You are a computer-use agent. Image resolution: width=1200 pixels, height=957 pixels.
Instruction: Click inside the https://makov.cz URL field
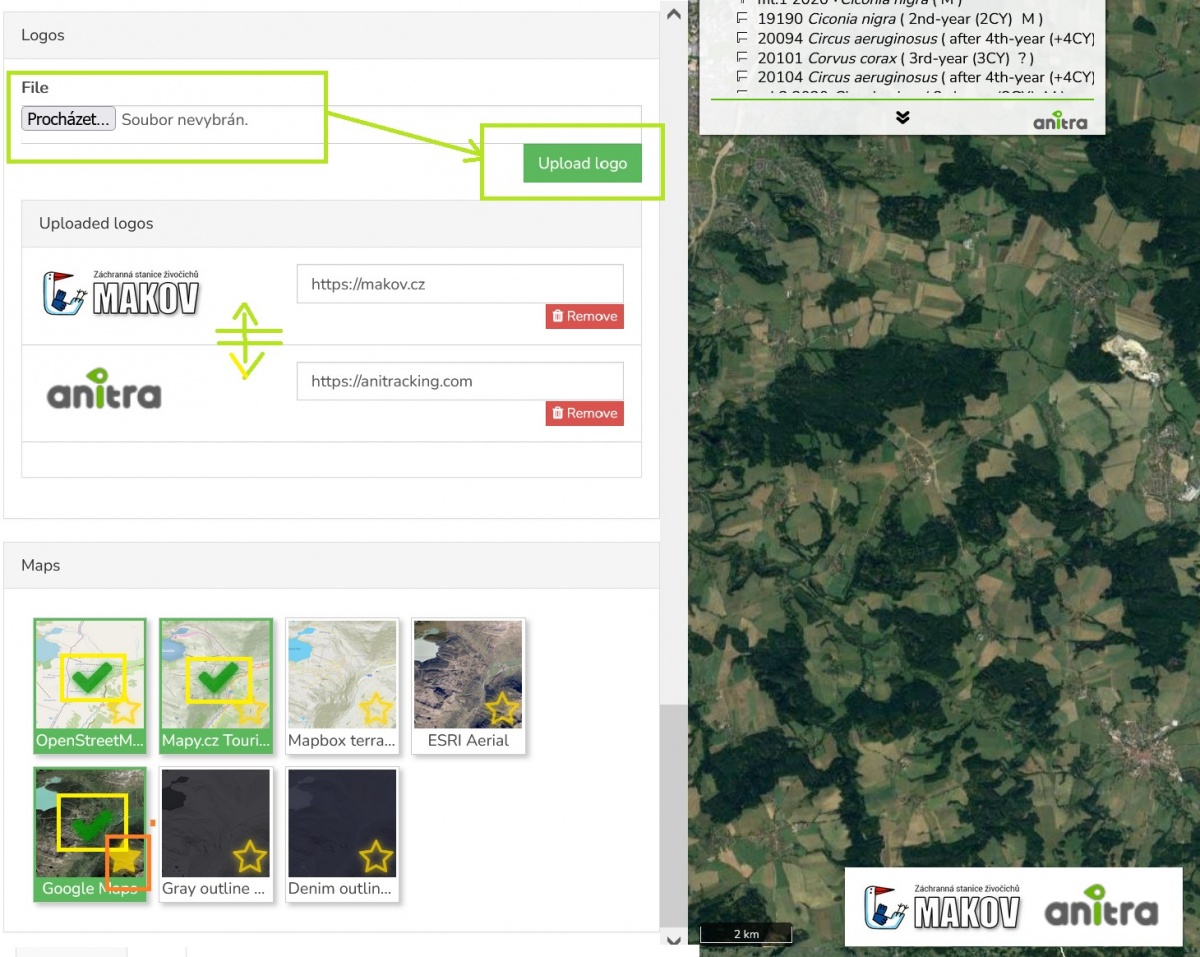pyautogui.click(x=459, y=284)
